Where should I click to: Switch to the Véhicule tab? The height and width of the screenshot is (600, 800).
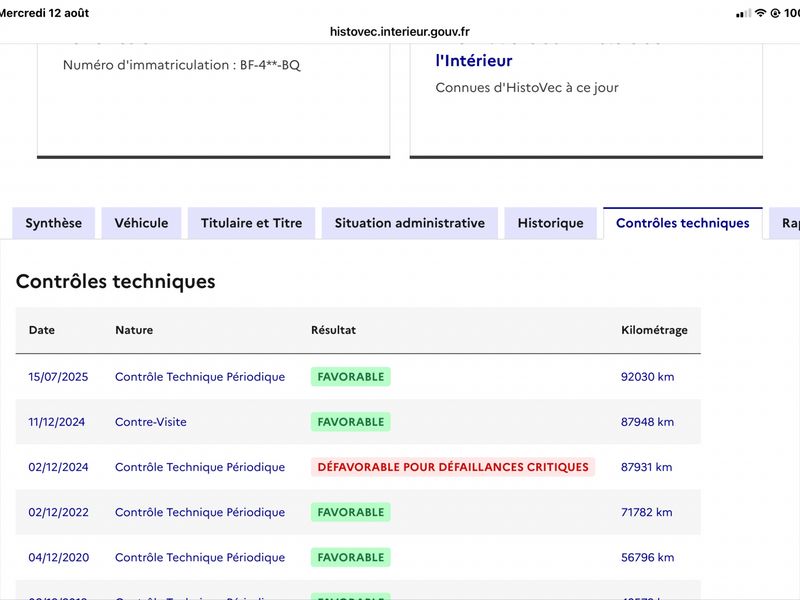141,223
